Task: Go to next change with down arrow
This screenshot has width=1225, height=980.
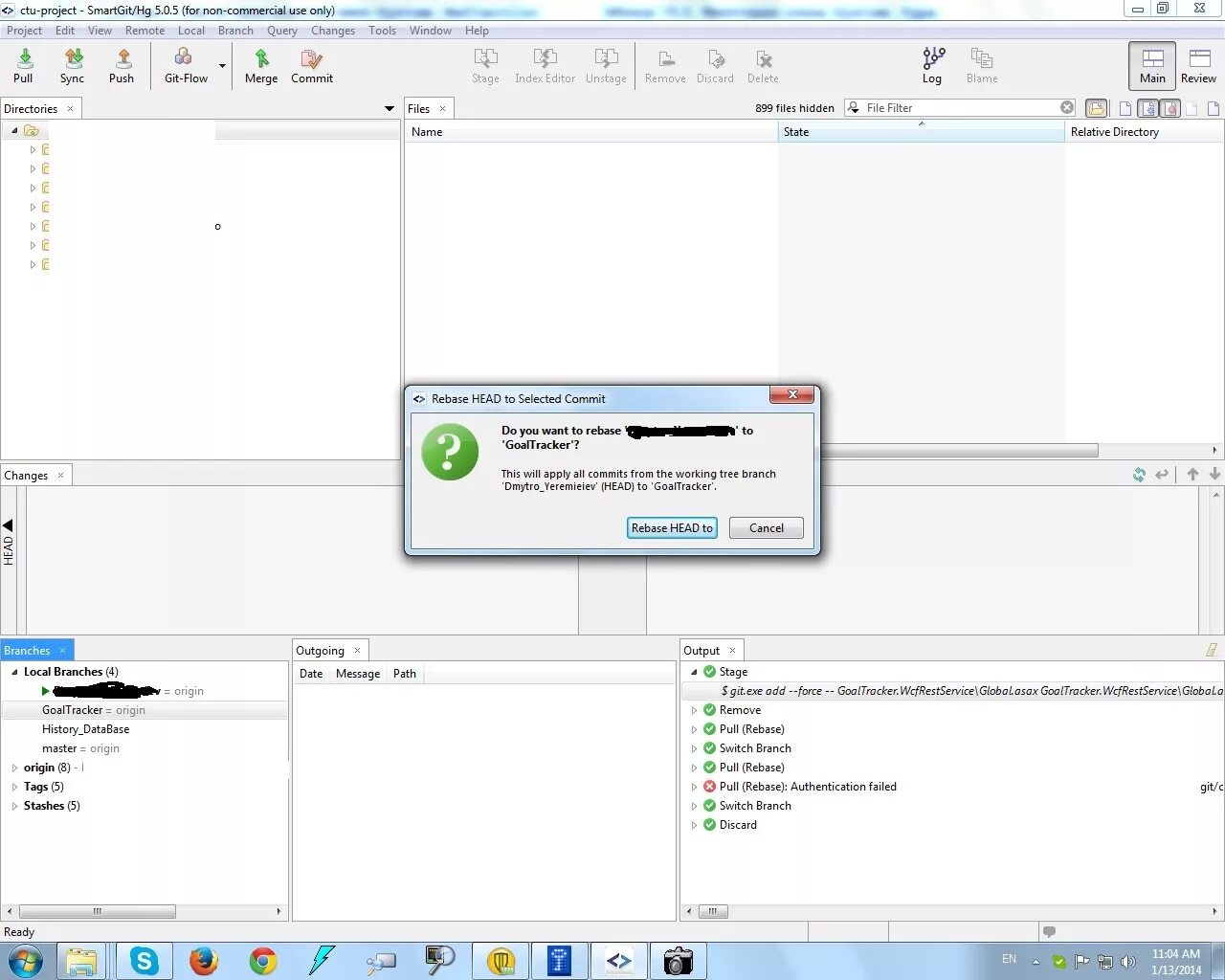Action: [x=1214, y=475]
